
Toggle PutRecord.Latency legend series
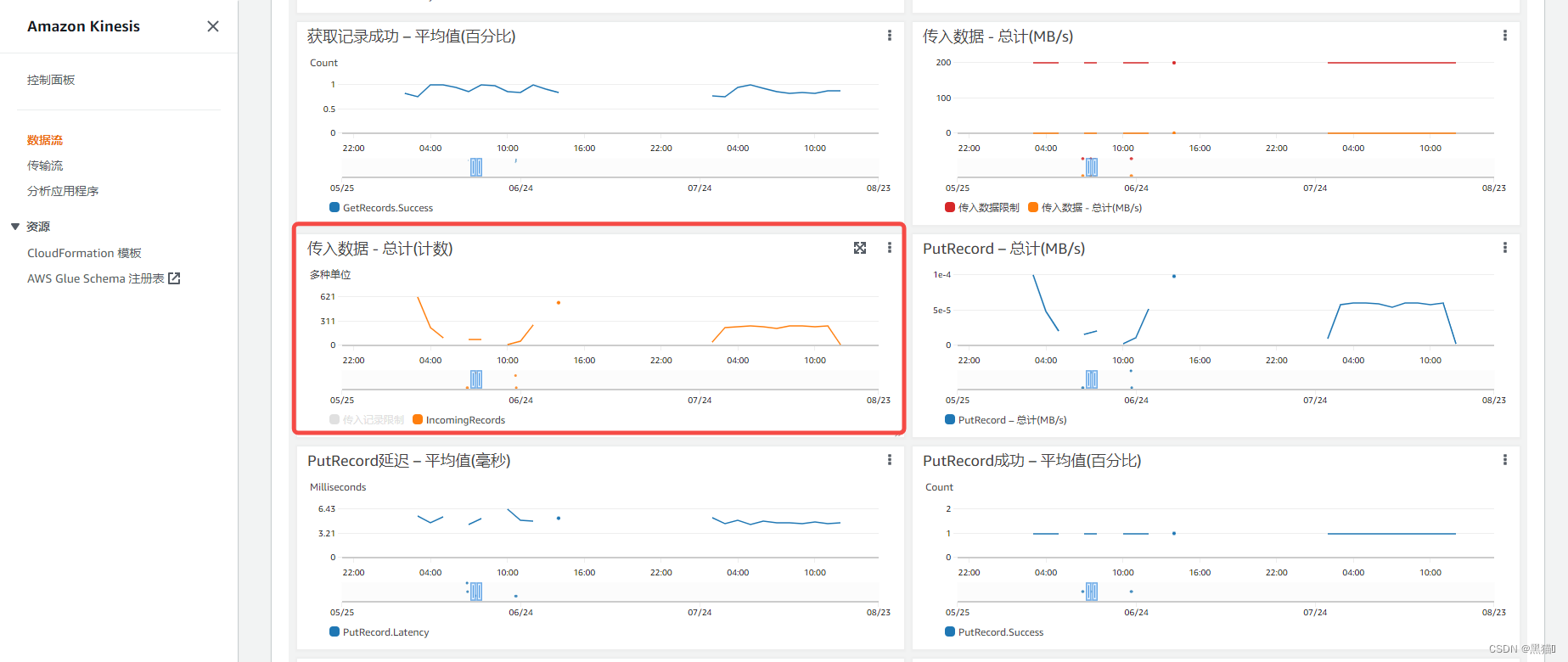[379, 632]
